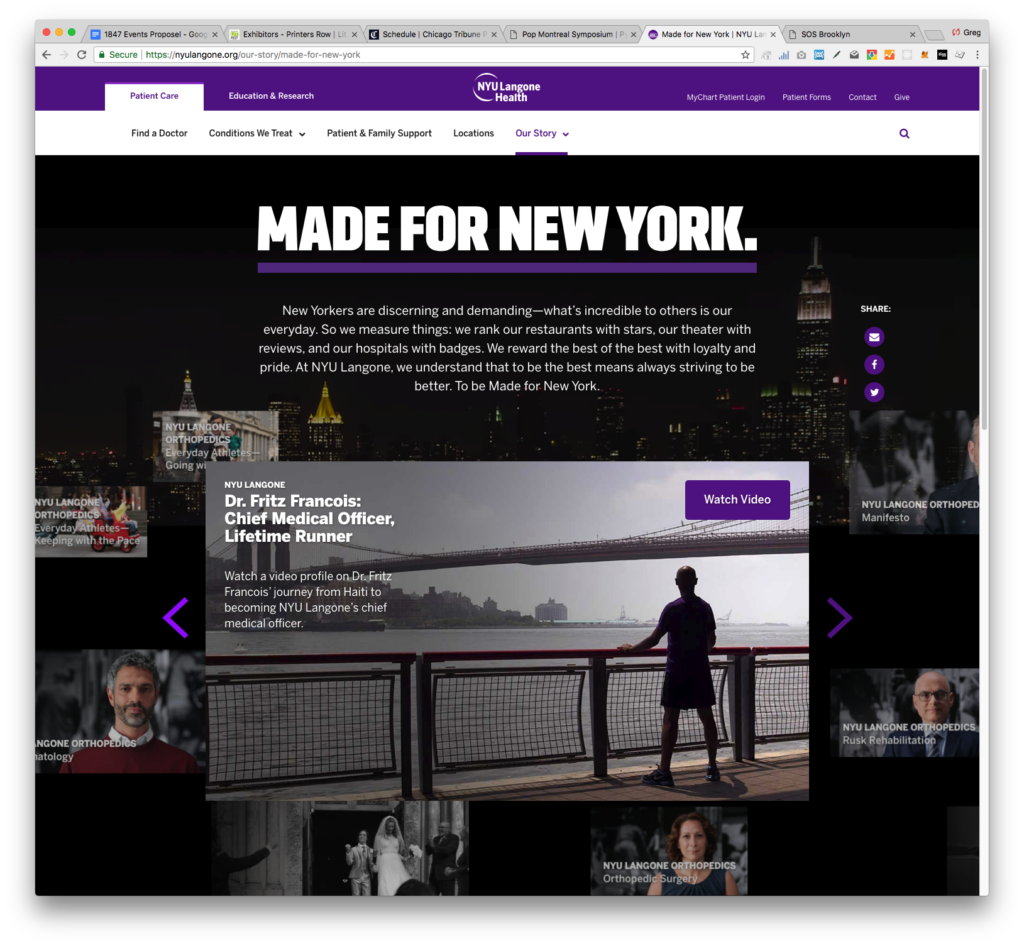Click the Watch Video button
1024x946 pixels.
tap(737, 499)
